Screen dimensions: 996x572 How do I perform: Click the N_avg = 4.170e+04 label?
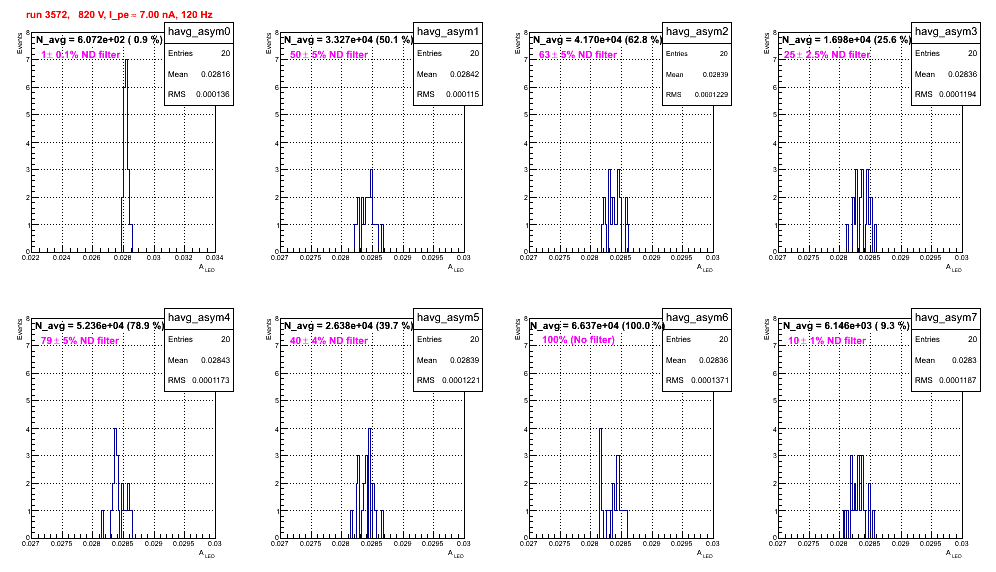click(x=596, y=39)
